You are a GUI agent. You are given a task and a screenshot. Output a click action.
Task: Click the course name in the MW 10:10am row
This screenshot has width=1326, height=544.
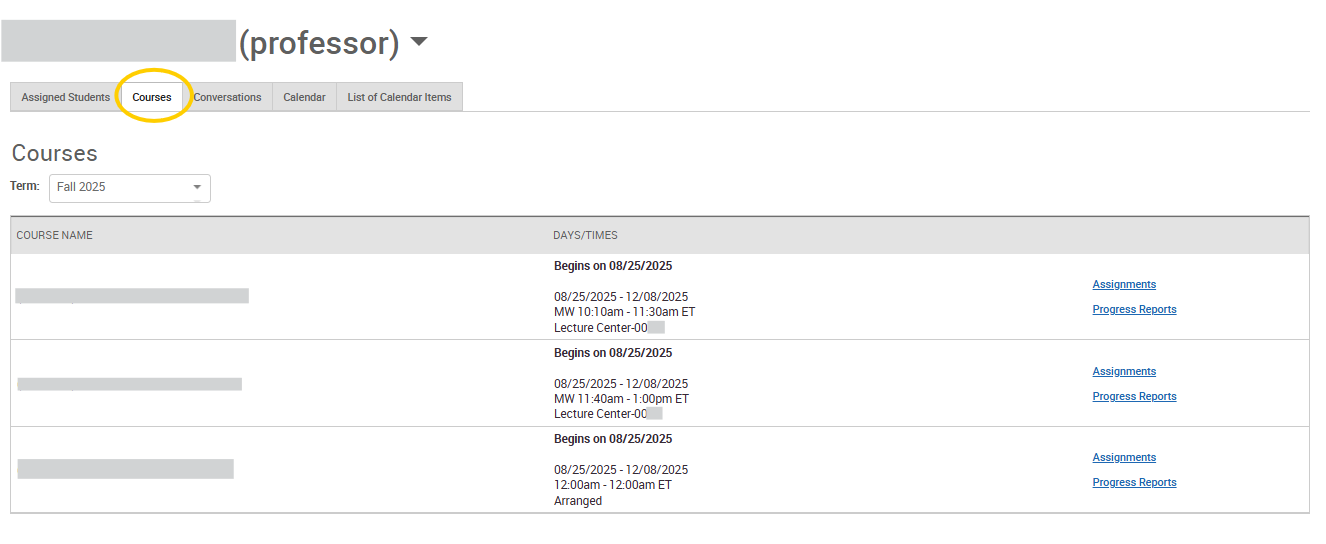(132, 296)
